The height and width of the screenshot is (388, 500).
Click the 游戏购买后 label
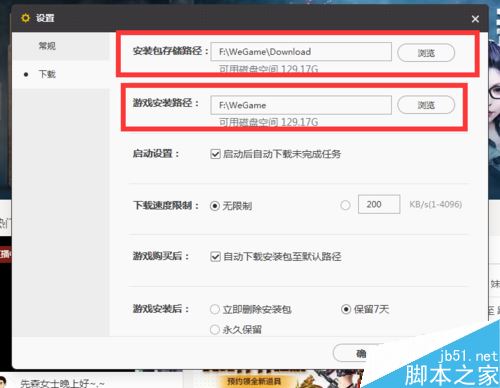(x=161, y=256)
